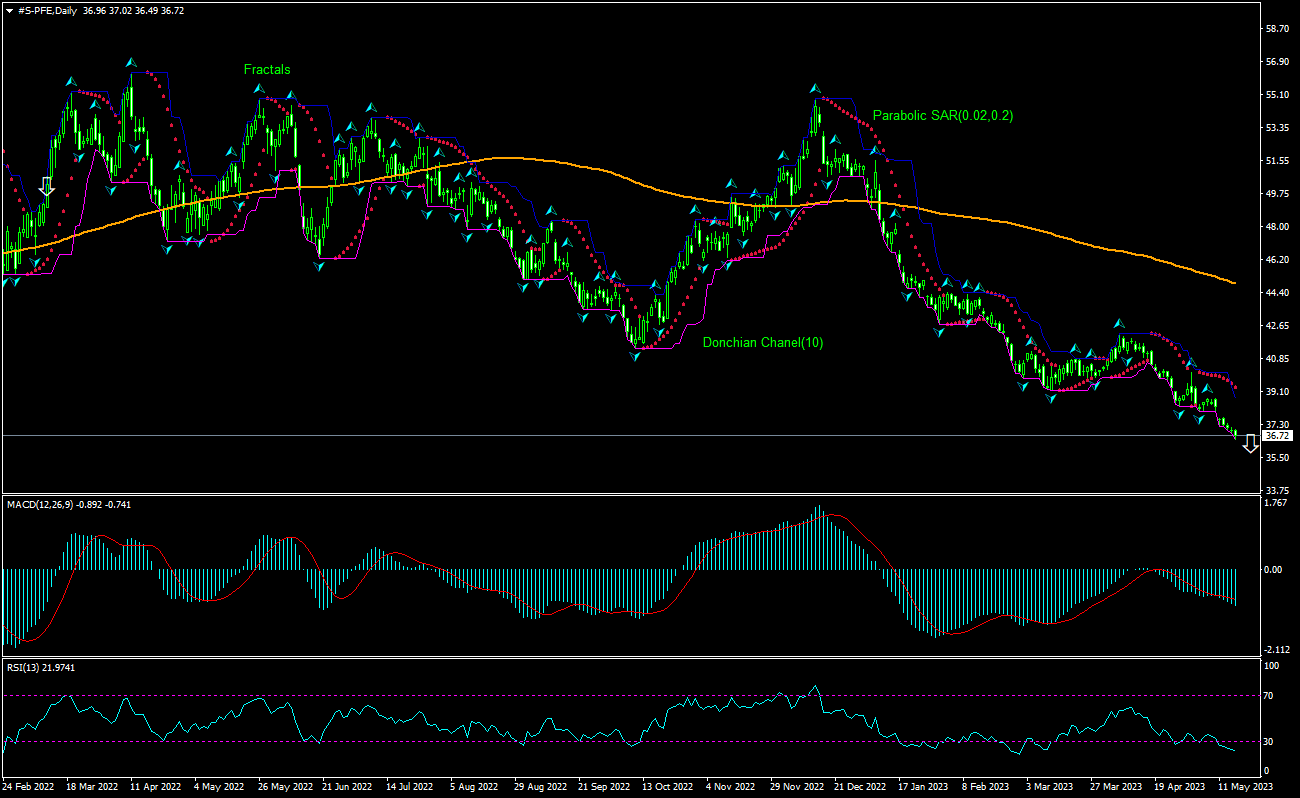
Task: Click the white down arrow near the 36.72 price
Action: tap(1250, 445)
